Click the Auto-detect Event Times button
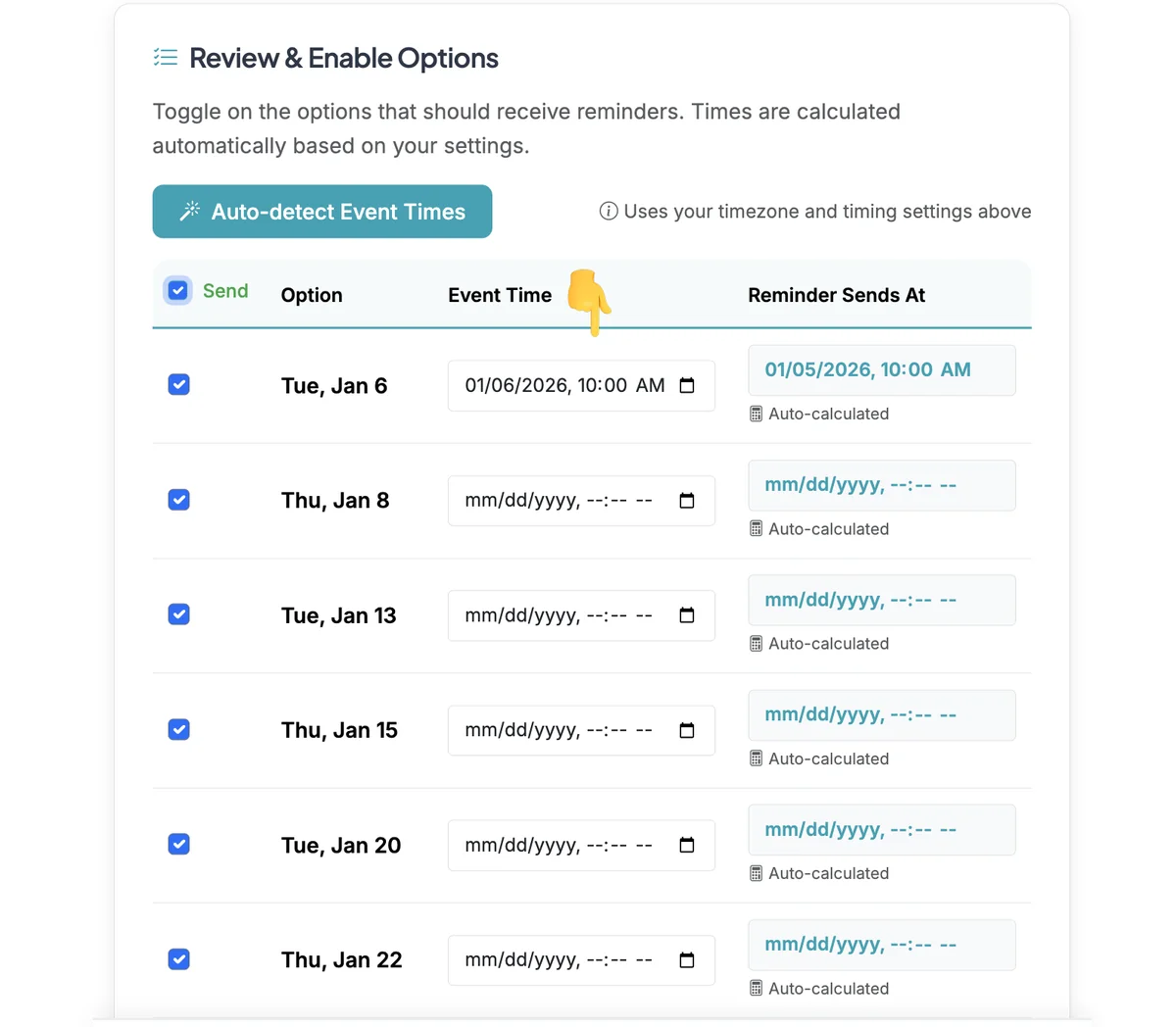This screenshot has height=1027, width=1176. click(x=322, y=212)
